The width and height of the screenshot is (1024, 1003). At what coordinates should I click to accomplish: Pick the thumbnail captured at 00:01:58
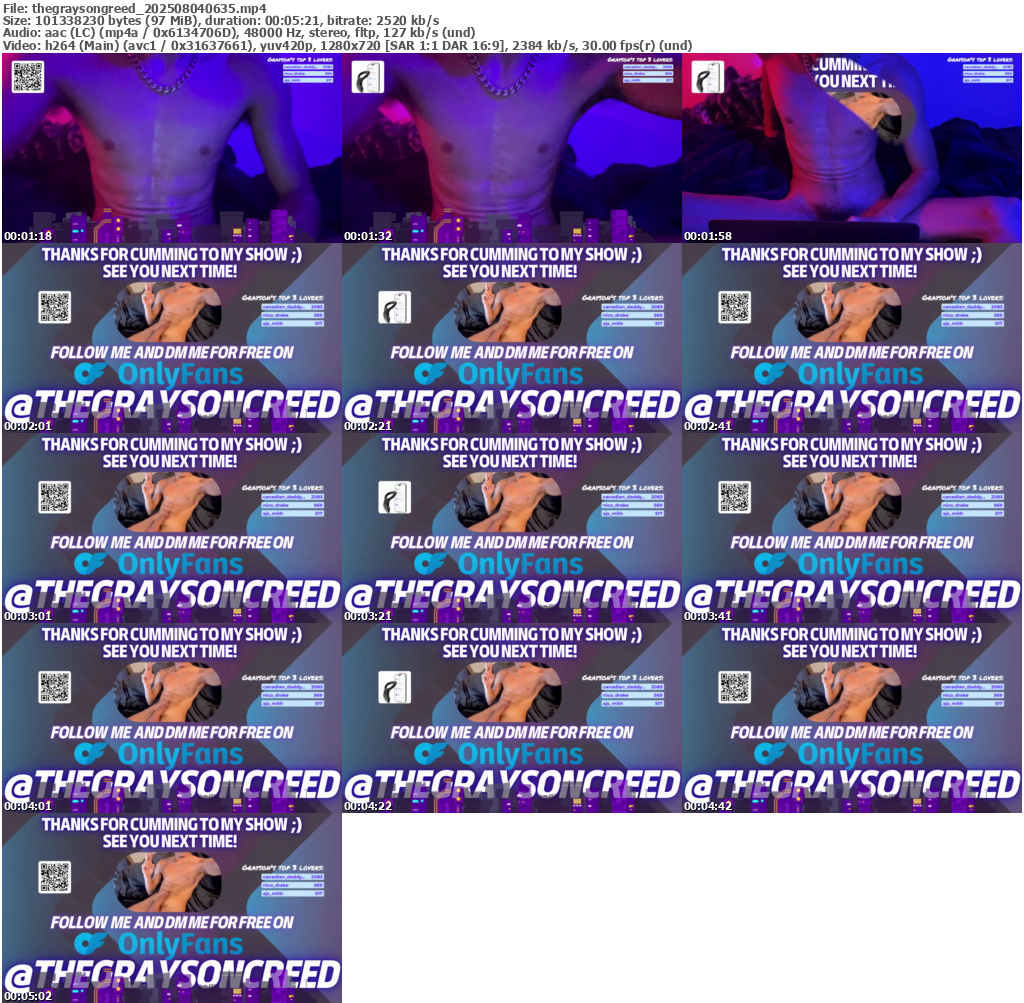852,148
